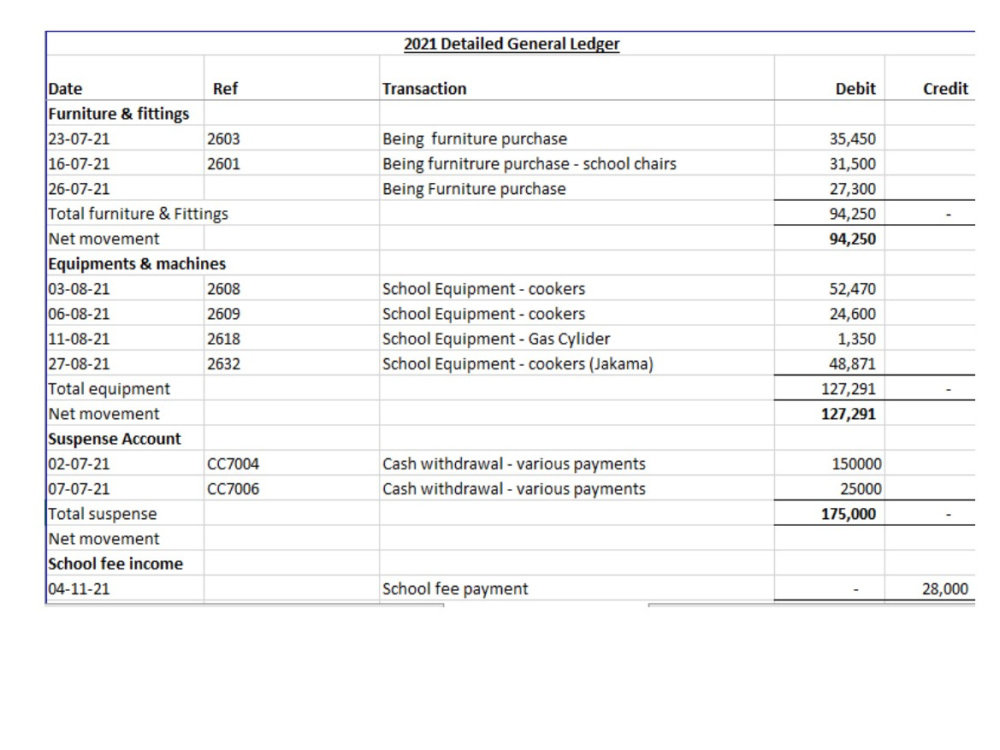
Task: Select total debit 127,291 in the Total equipment row
Action: tap(848, 389)
